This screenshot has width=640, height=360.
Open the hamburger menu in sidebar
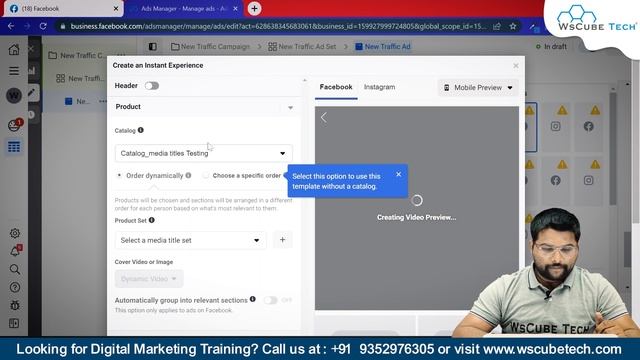(14, 71)
